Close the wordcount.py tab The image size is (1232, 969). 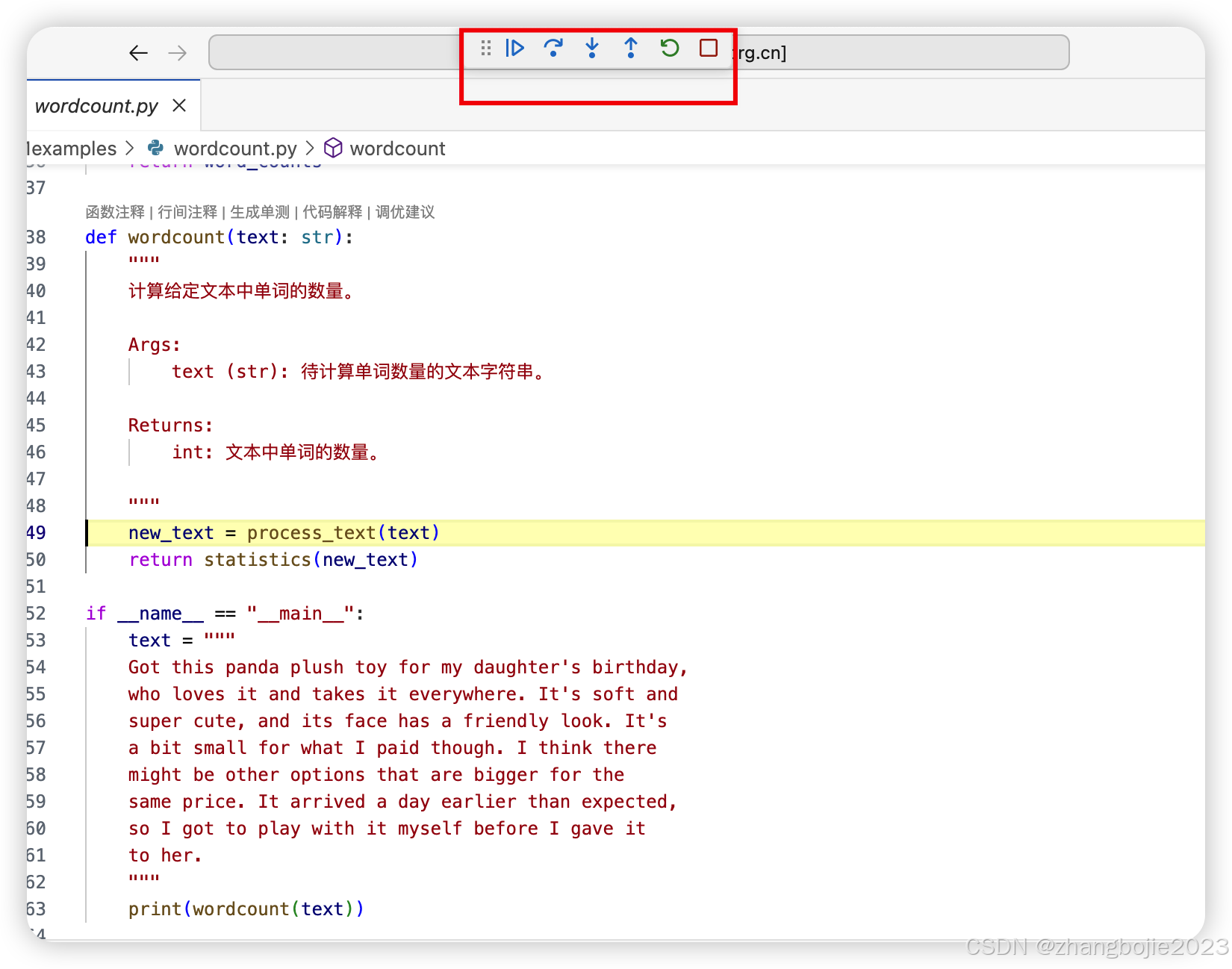point(179,105)
